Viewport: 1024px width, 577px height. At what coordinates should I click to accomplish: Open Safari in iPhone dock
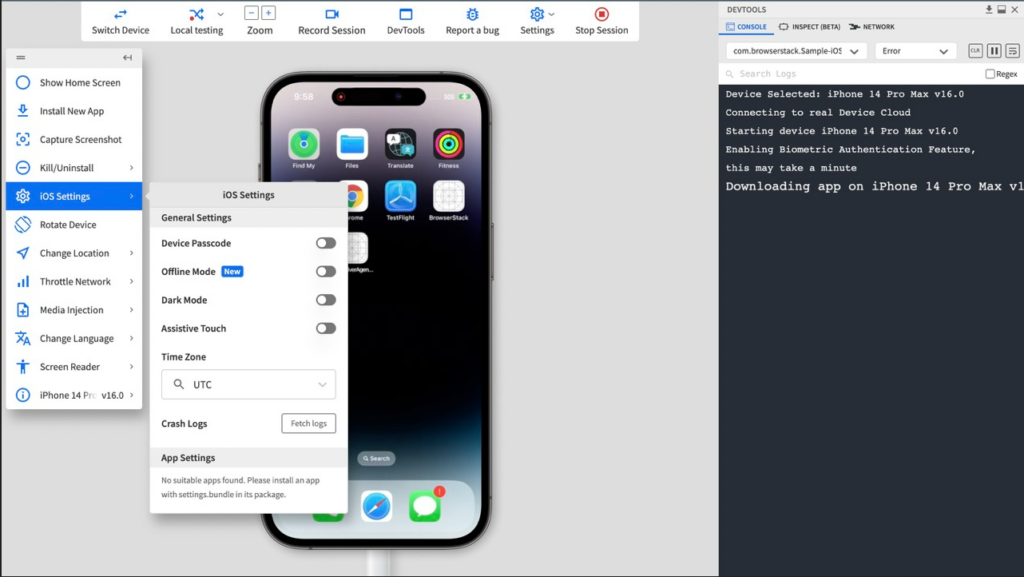(377, 507)
